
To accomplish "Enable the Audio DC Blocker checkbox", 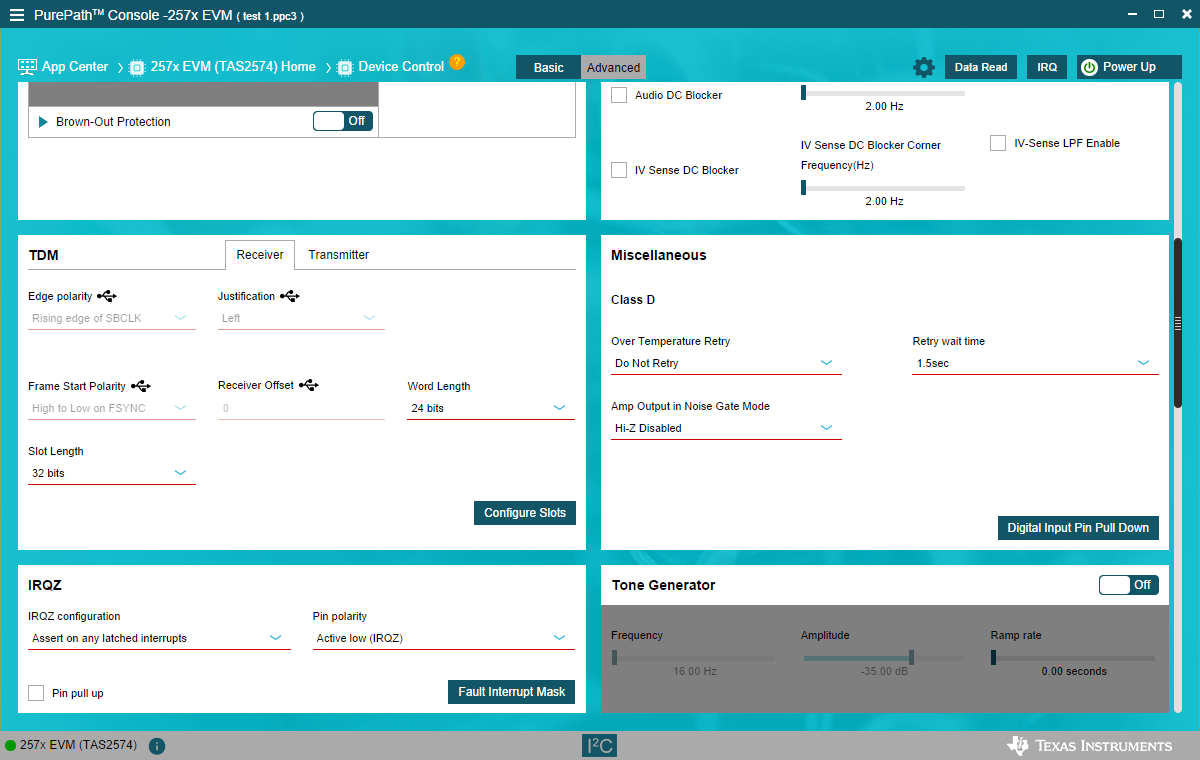I will click(619, 95).
